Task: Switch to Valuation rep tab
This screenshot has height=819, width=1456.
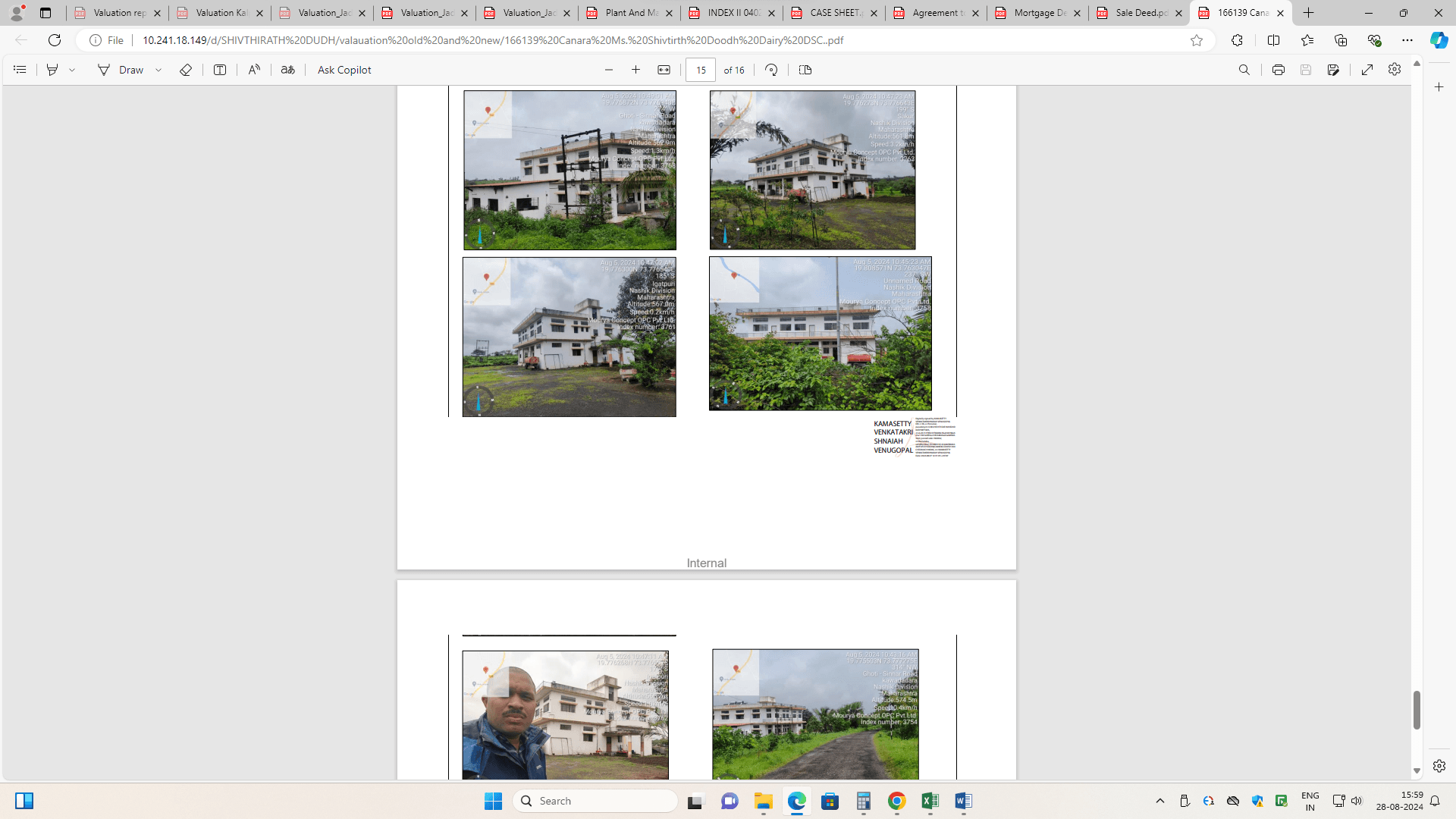Action: [117, 13]
